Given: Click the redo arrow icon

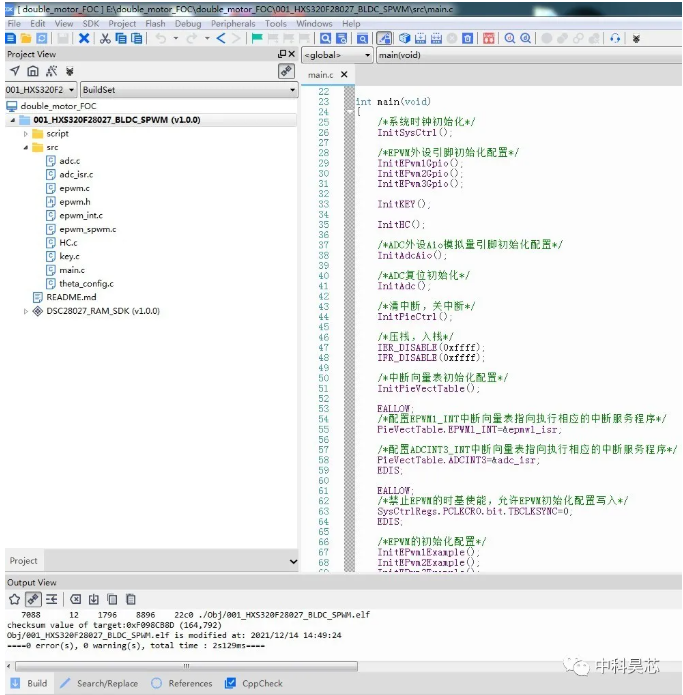Looking at the screenshot, I should click(191, 39).
